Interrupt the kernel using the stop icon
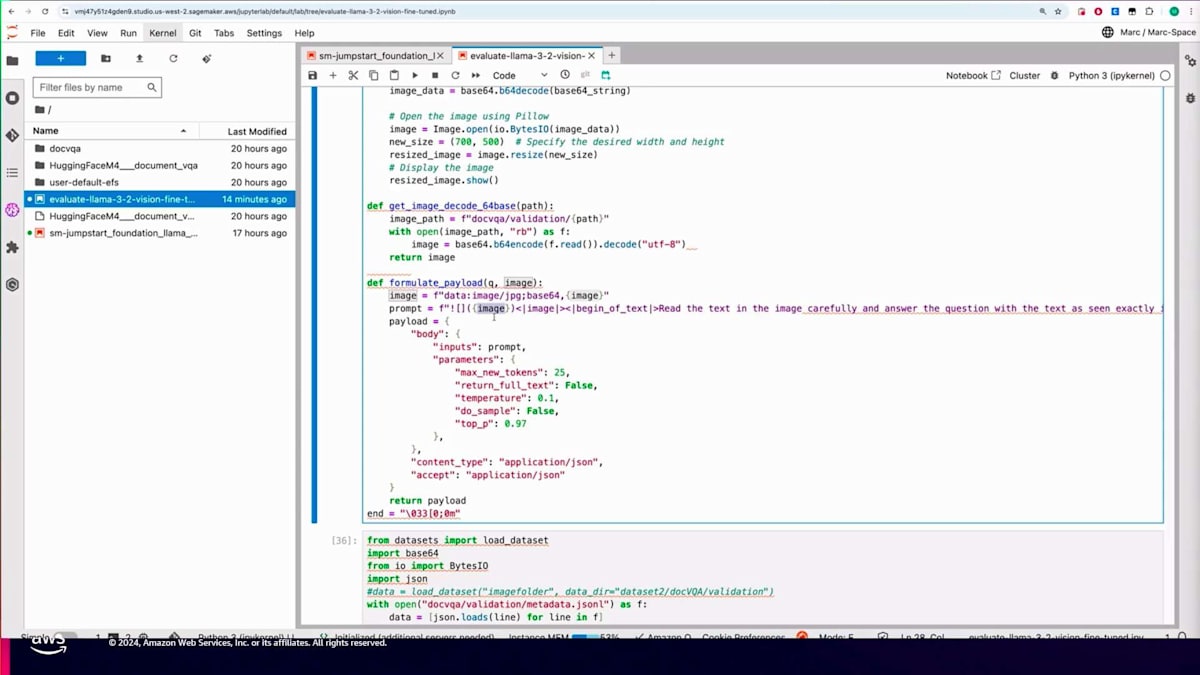The width and height of the screenshot is (1200, 675). coord(435,76)
